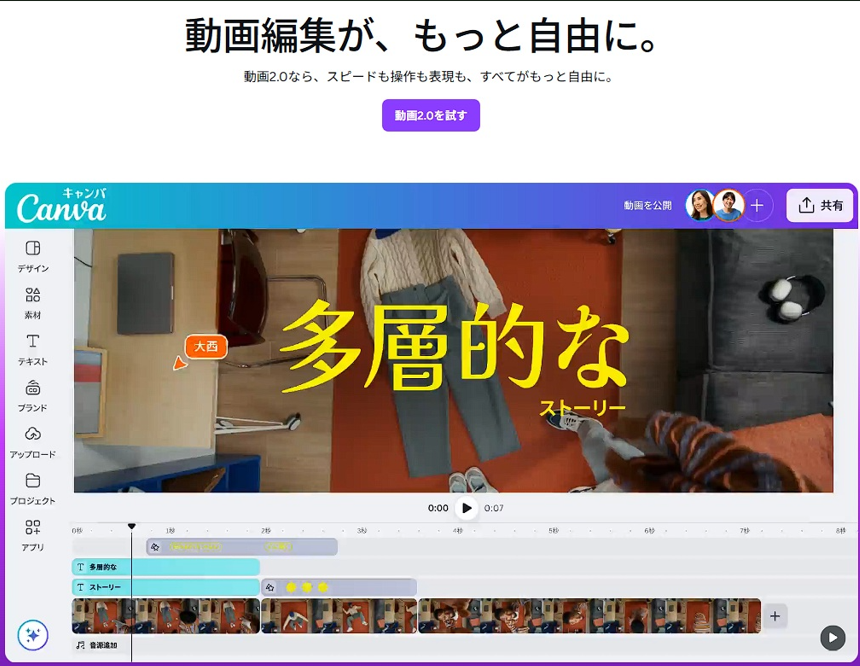Screen dimensions: 860x666
Task: Open the アプリ (Apps) panel
Action: point(33,534)
